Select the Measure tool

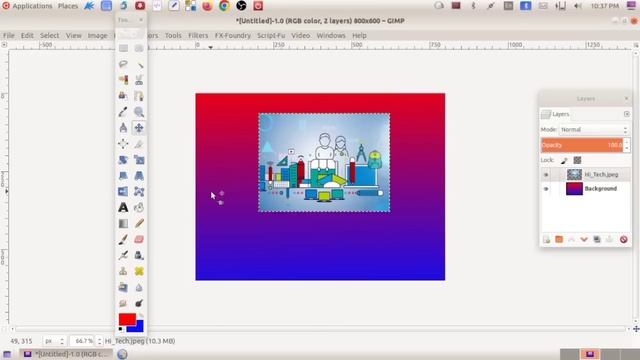click(x=123, y=128)
